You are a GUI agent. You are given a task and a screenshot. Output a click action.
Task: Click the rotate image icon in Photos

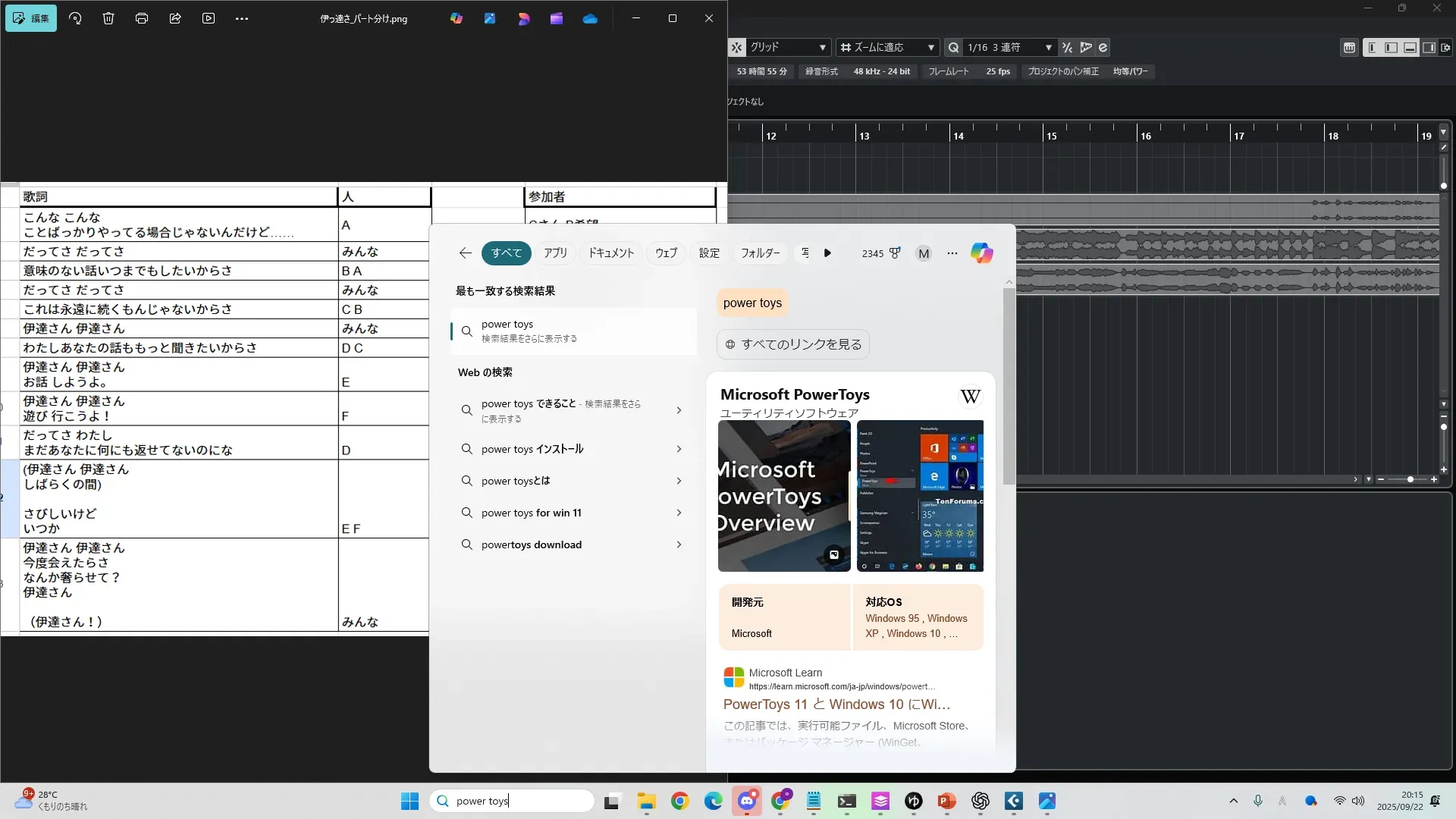pos(75,18)
